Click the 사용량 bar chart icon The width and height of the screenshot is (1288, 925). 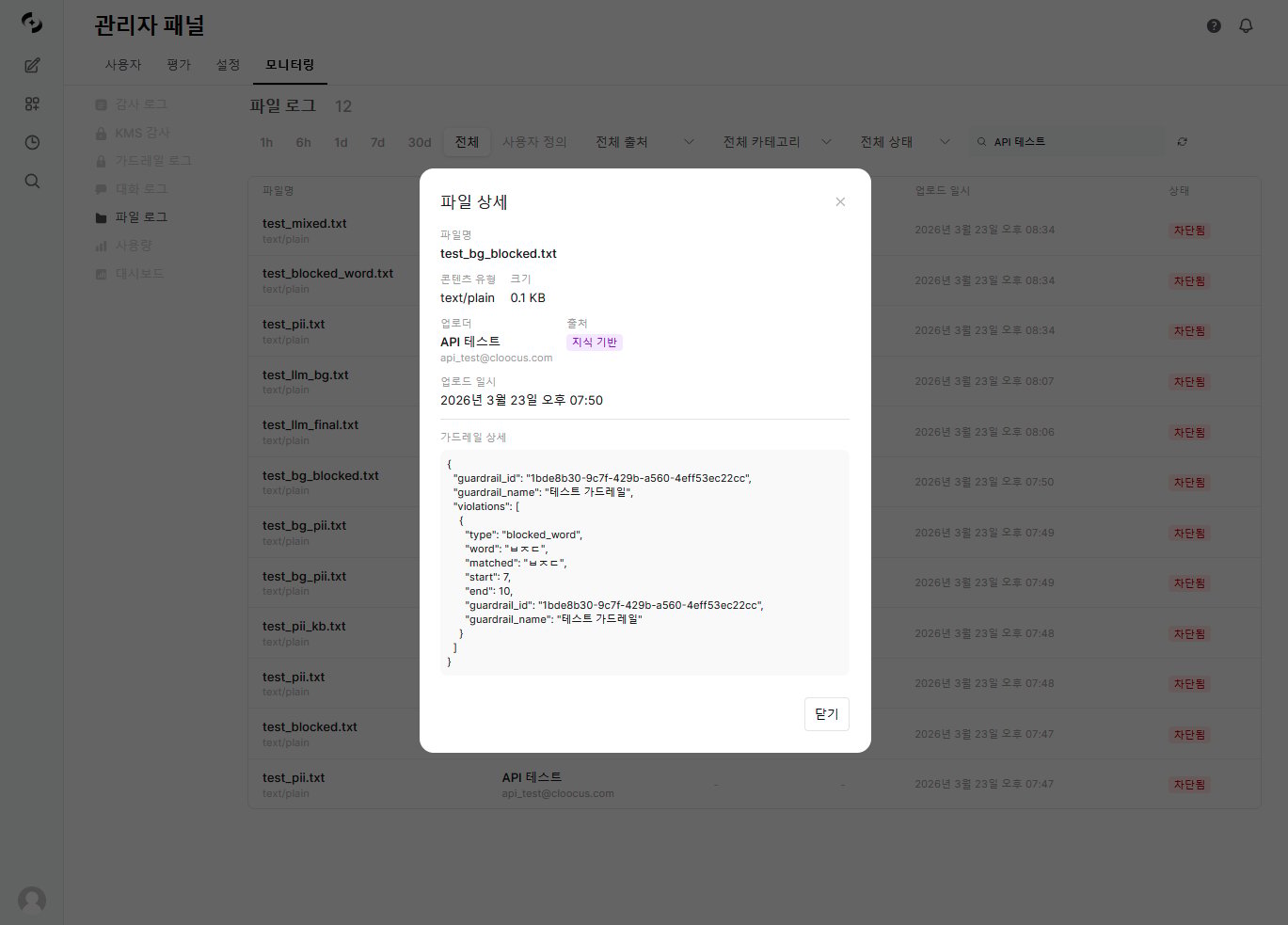(101, 246)
